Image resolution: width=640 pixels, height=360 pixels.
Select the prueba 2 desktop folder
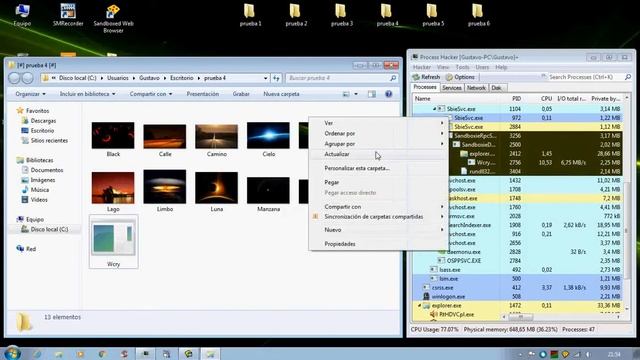[x=296, y=15]
